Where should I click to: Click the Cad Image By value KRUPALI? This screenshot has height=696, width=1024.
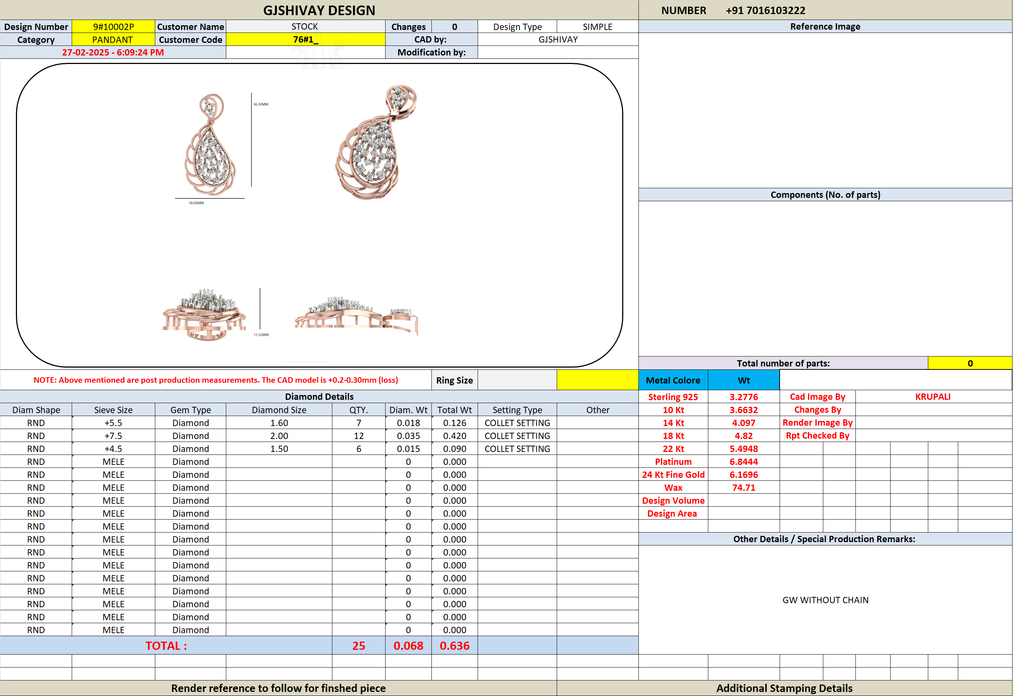[x=933, y=397]
